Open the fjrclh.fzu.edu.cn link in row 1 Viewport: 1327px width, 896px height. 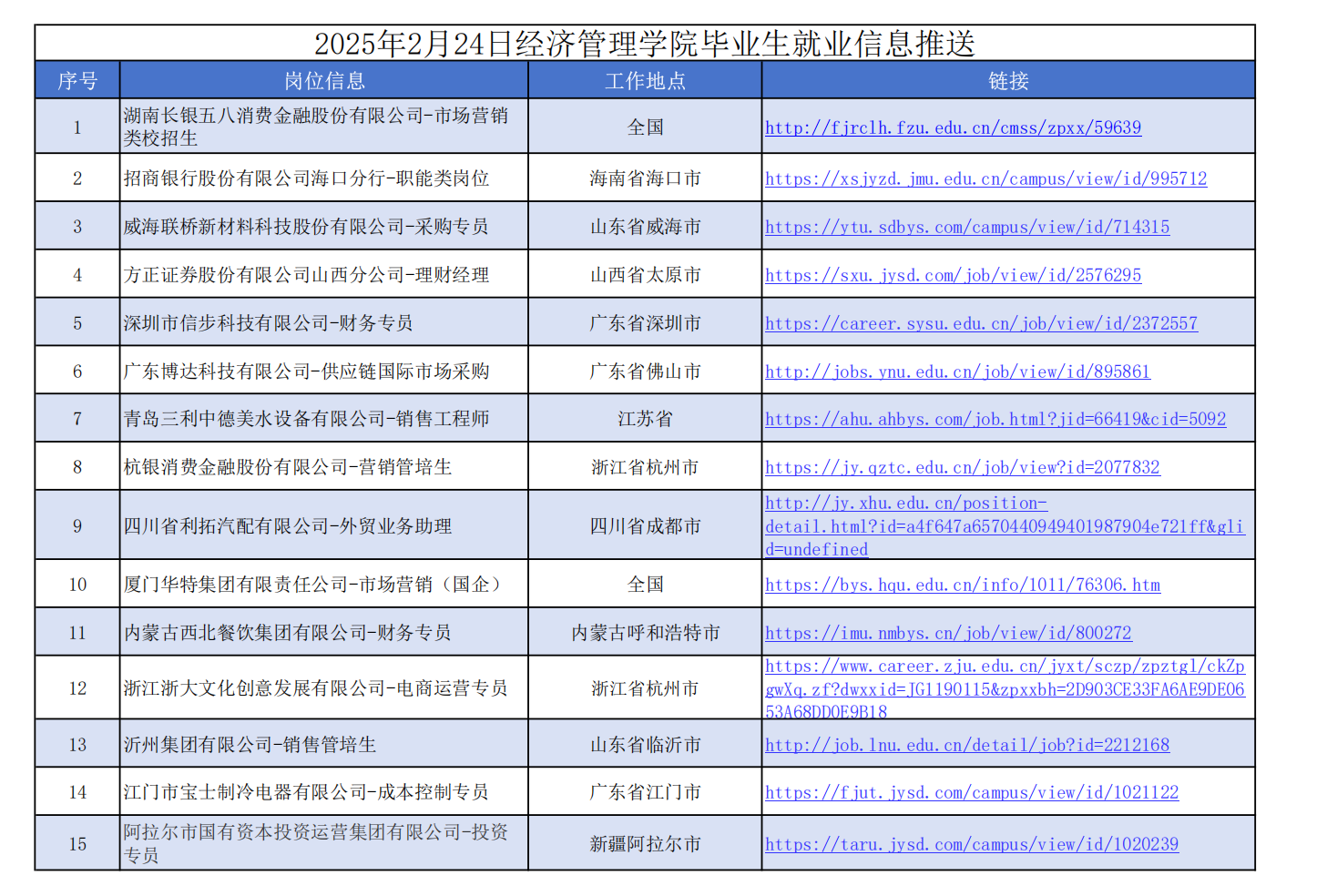click(953, 128)
